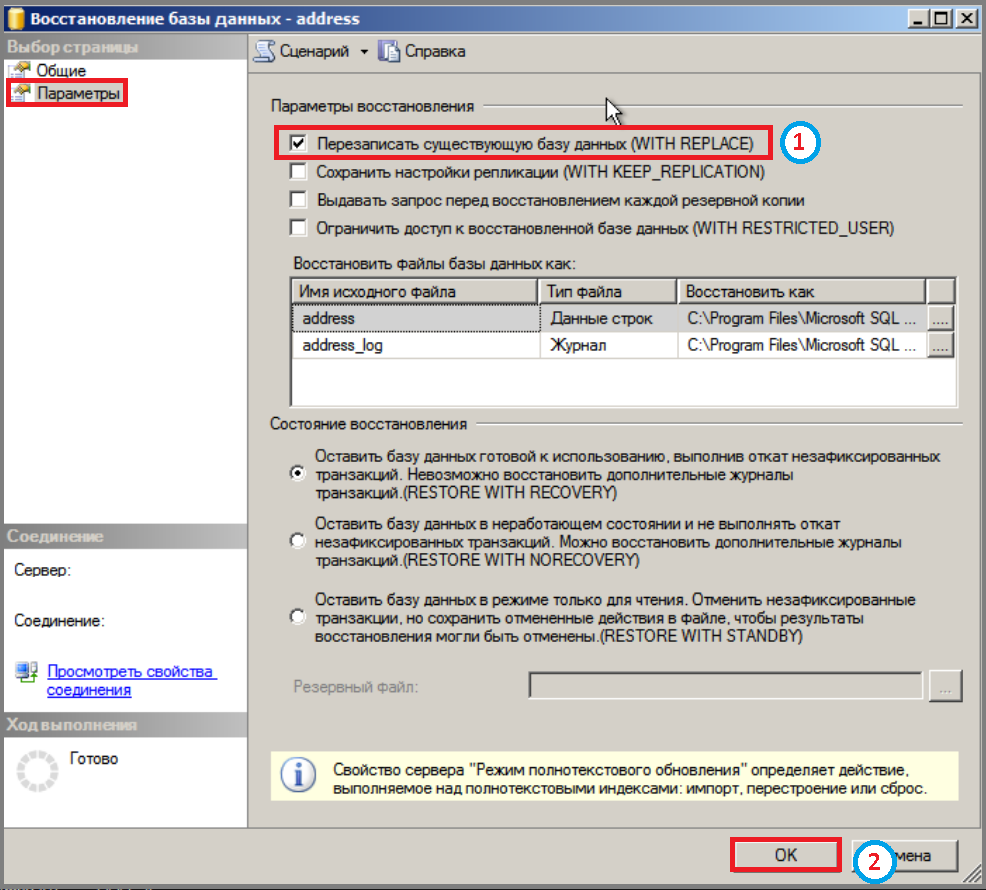Browse restore path for address_log row
This screenshot has height=890, width=986.
(x=940, y=345)
